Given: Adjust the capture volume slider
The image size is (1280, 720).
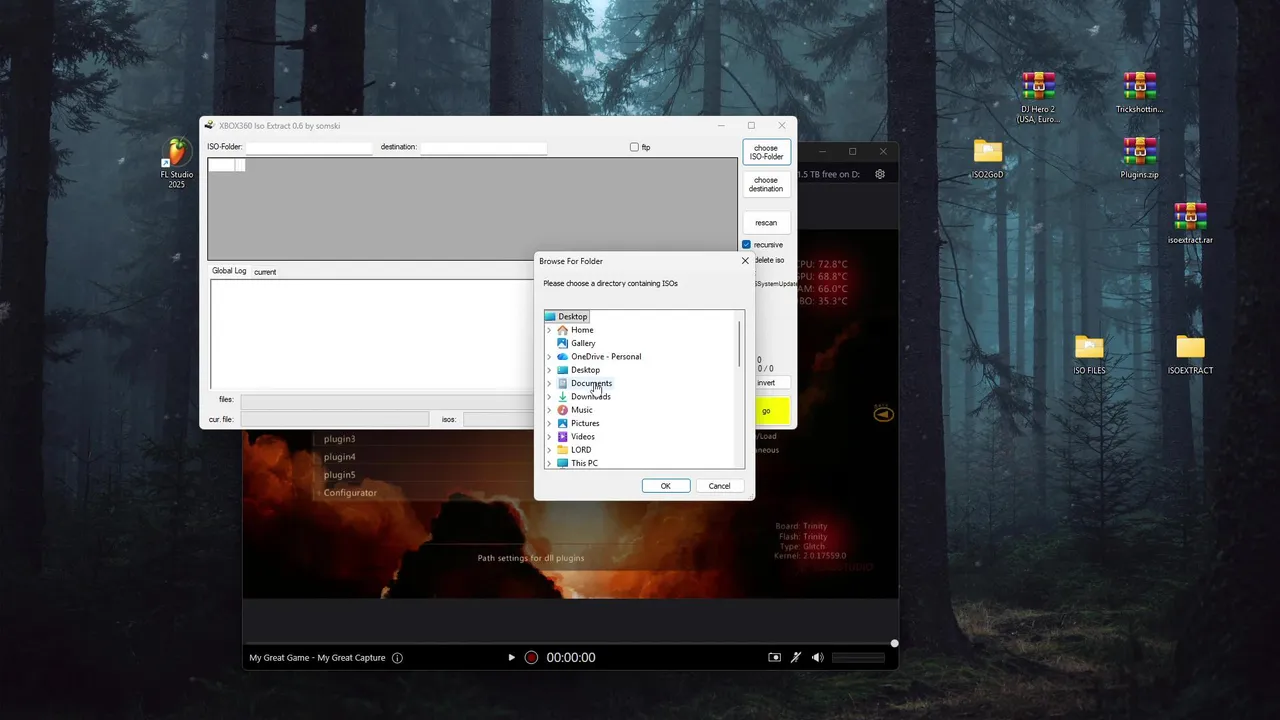Looking at the screenshot, I should (x=858, y=658).
